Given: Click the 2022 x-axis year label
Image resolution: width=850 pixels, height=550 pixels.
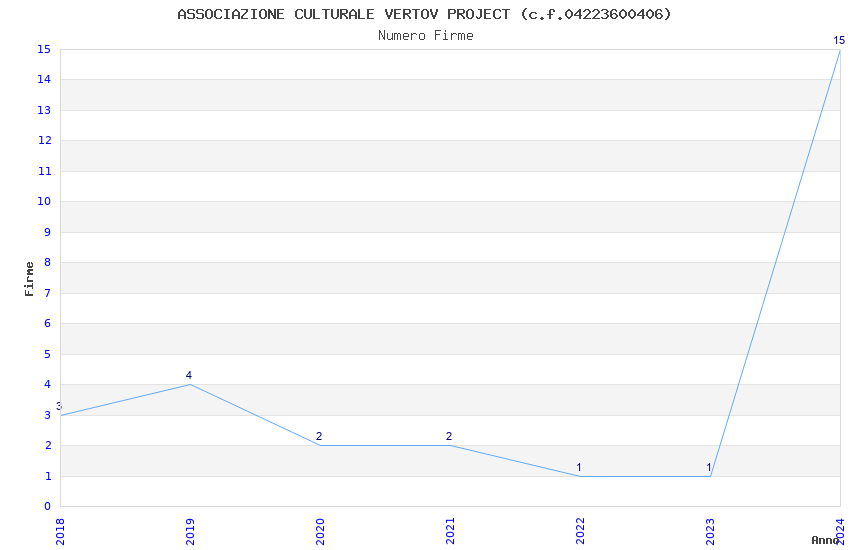Looking at the screenshot, I should (580, 532).
